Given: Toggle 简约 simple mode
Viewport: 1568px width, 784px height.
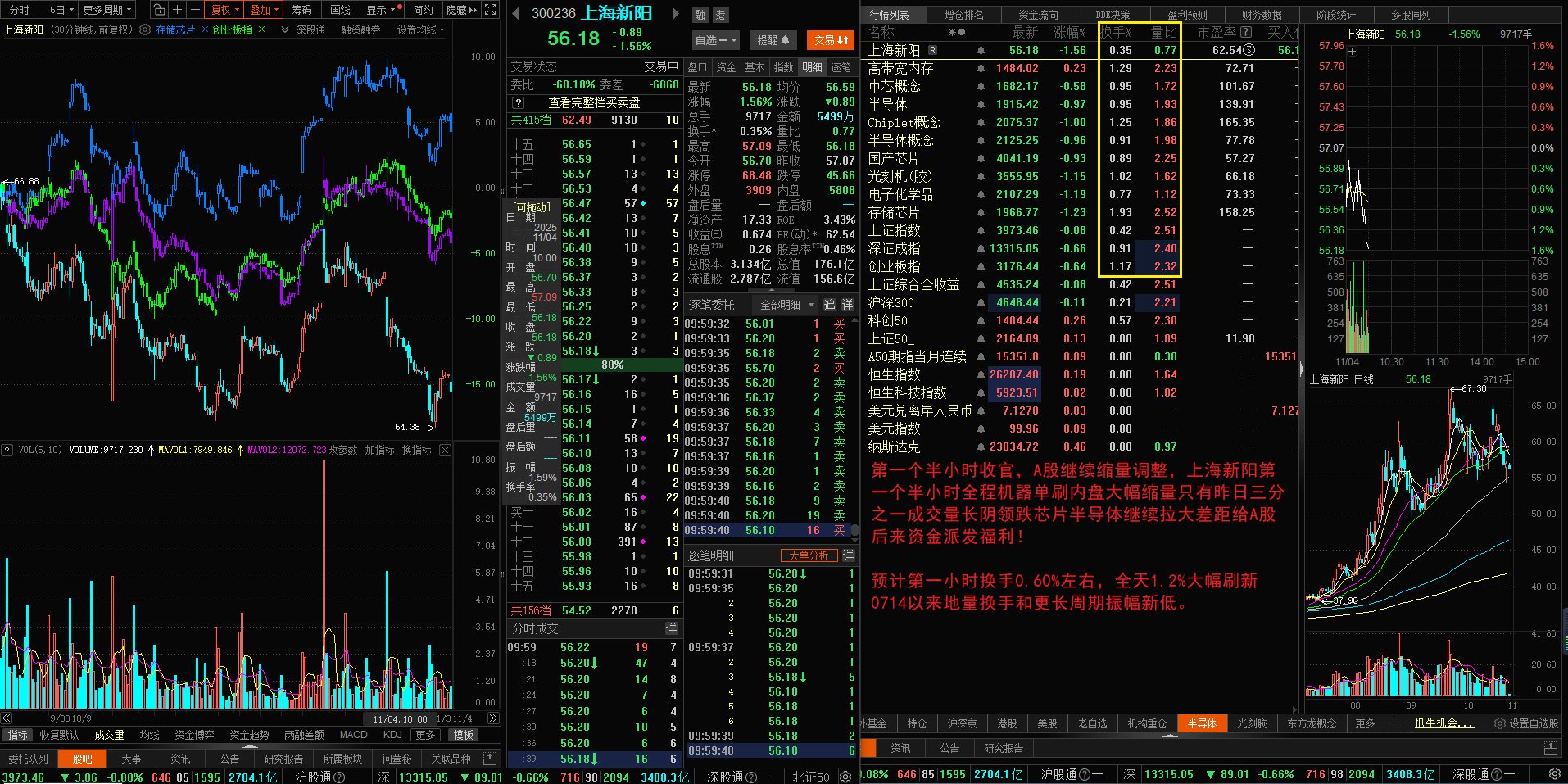Looking at the screenshot, I should point(423,10).
